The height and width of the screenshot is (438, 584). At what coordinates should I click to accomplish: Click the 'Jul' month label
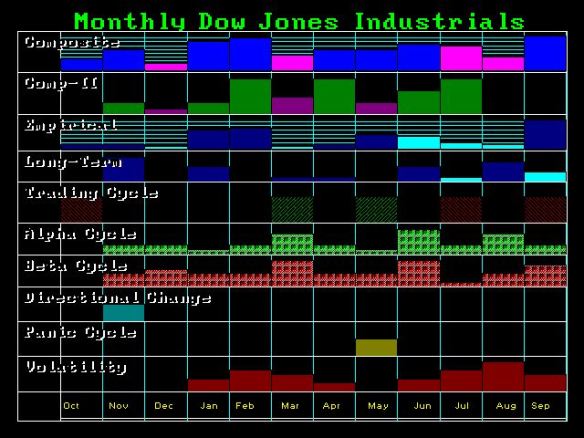(461, 406)
